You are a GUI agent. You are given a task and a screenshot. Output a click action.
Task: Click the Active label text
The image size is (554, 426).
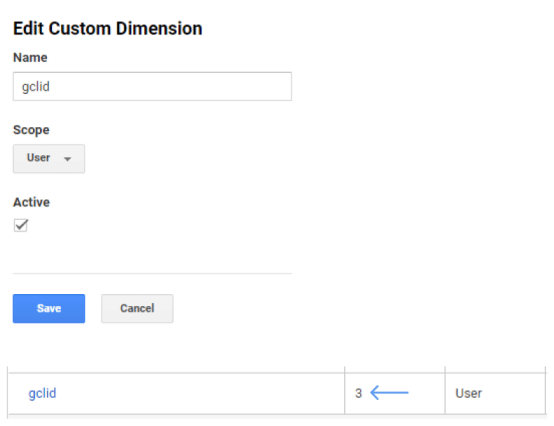point(31,202)
